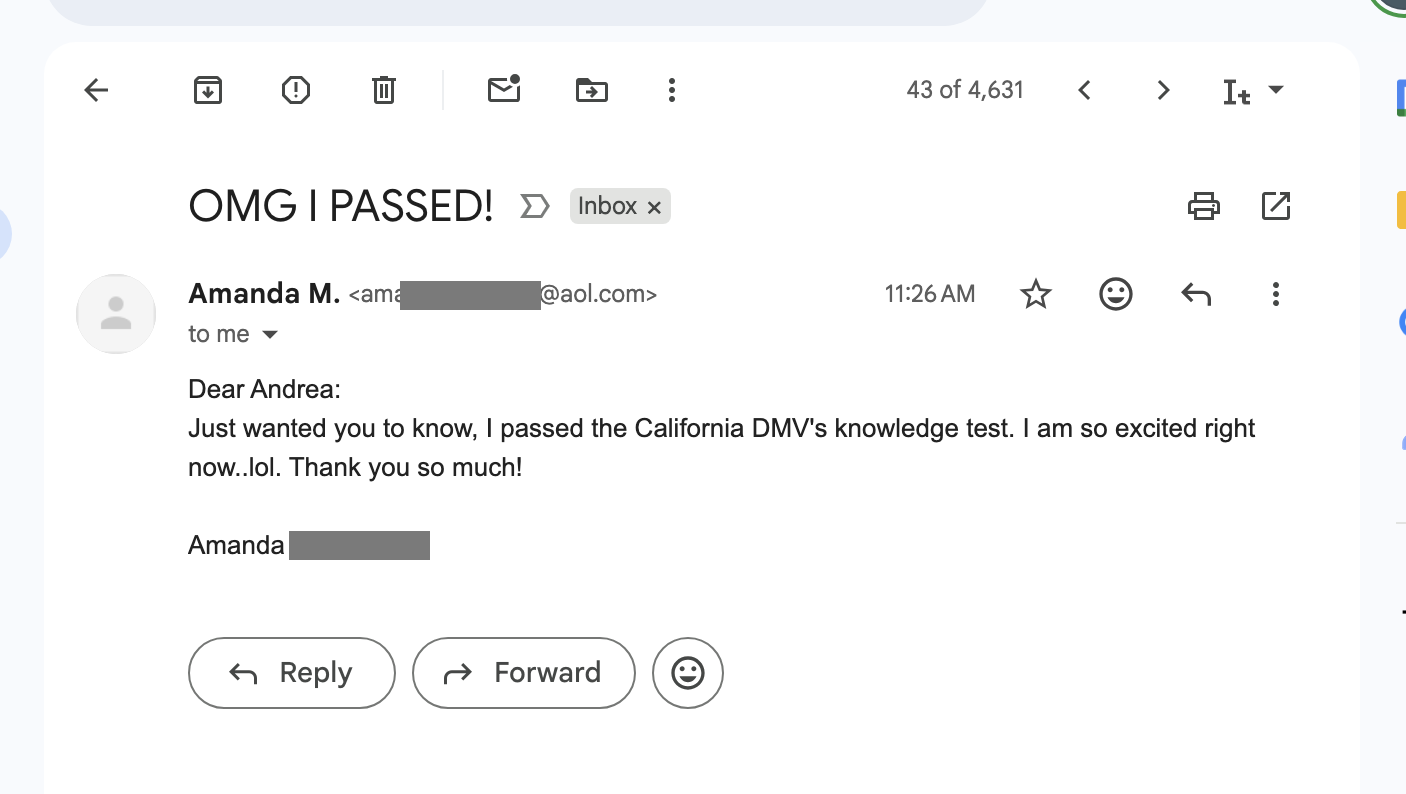Viewport: 1406px width, 794px height.
Task: Go to the newer conversation
Action: tap(1084, 90)
